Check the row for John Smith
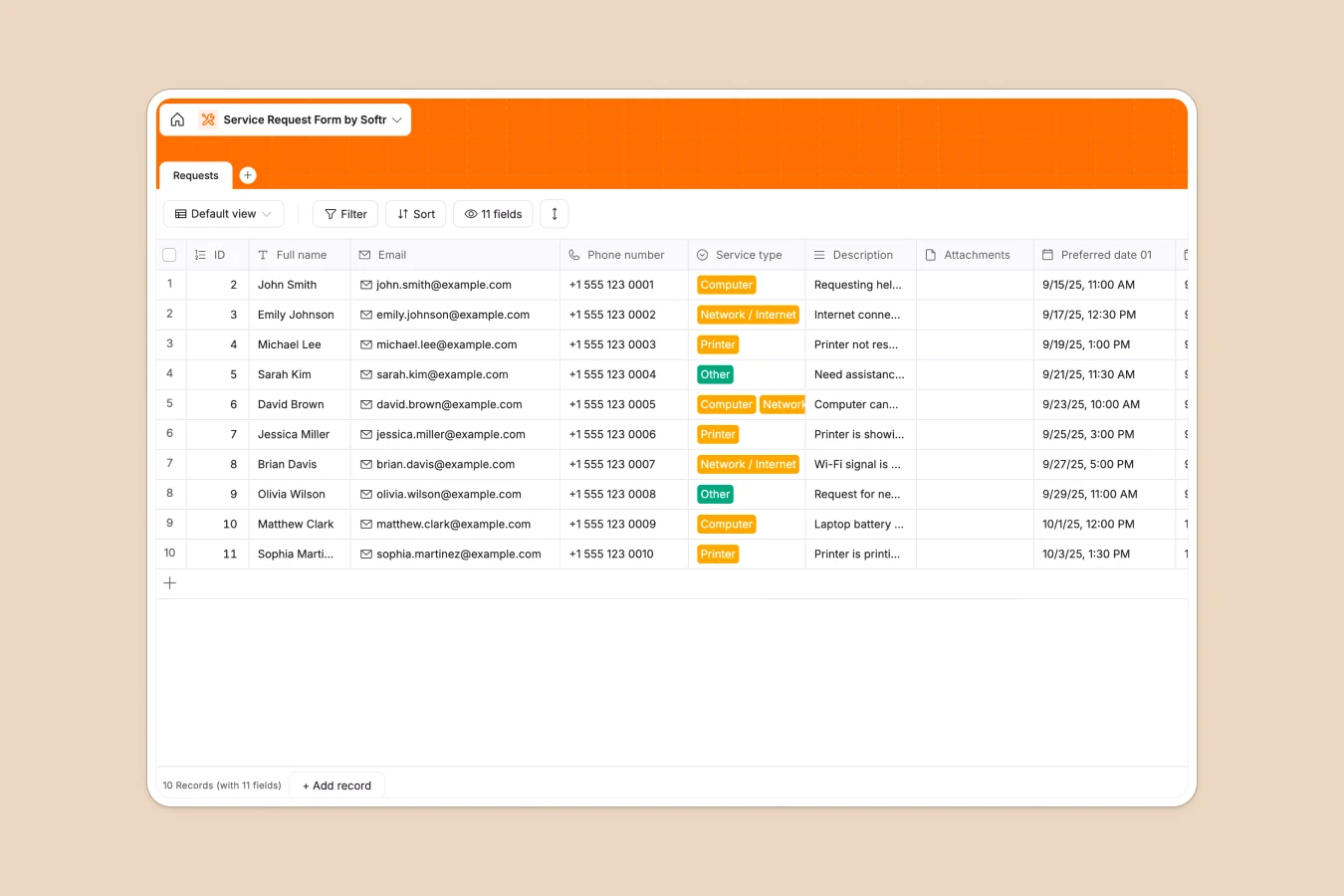The image size is (1344, 896). (x=169, y=285)
